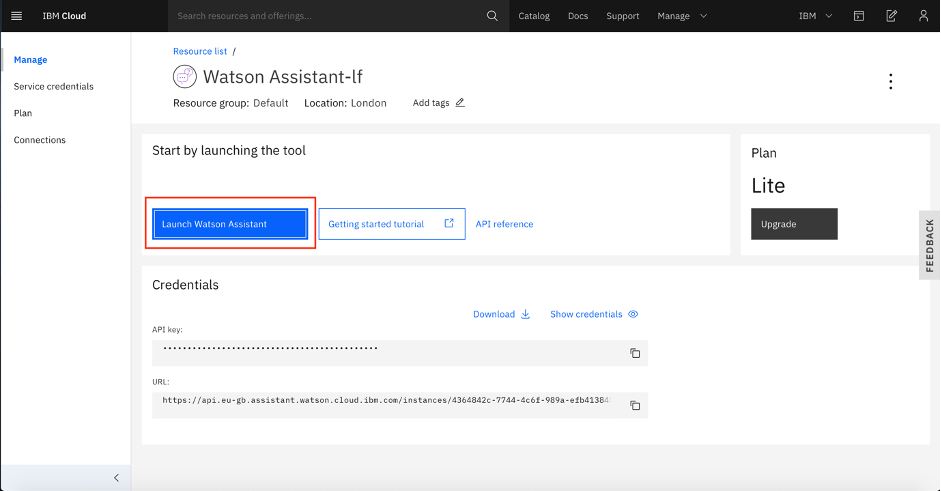Click the Credentials heading
Image resolution: width=941 pixels, height=491 pixels.
click(185, 285)
